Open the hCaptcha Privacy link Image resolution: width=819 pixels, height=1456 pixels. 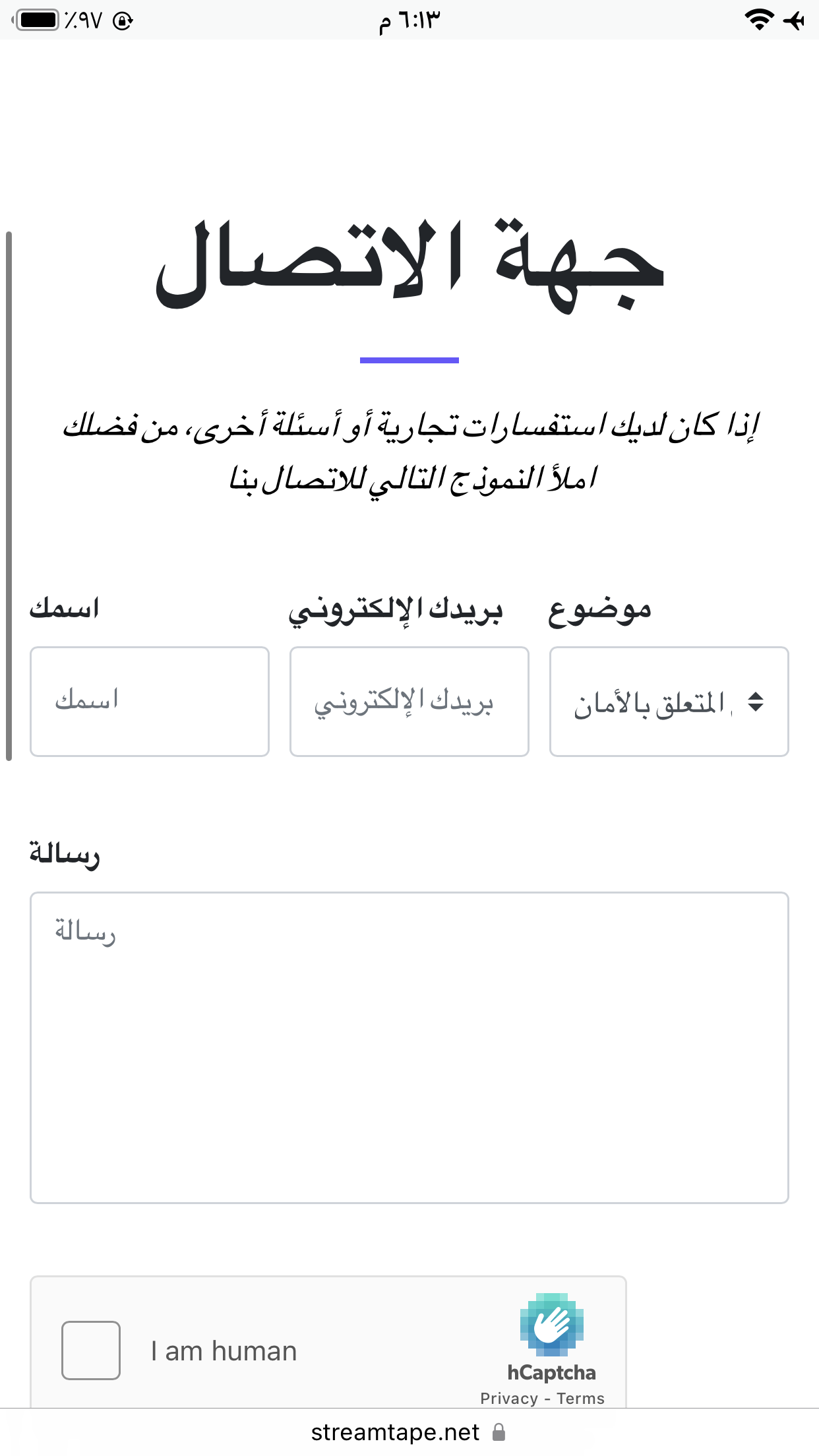coord(509,1399)
